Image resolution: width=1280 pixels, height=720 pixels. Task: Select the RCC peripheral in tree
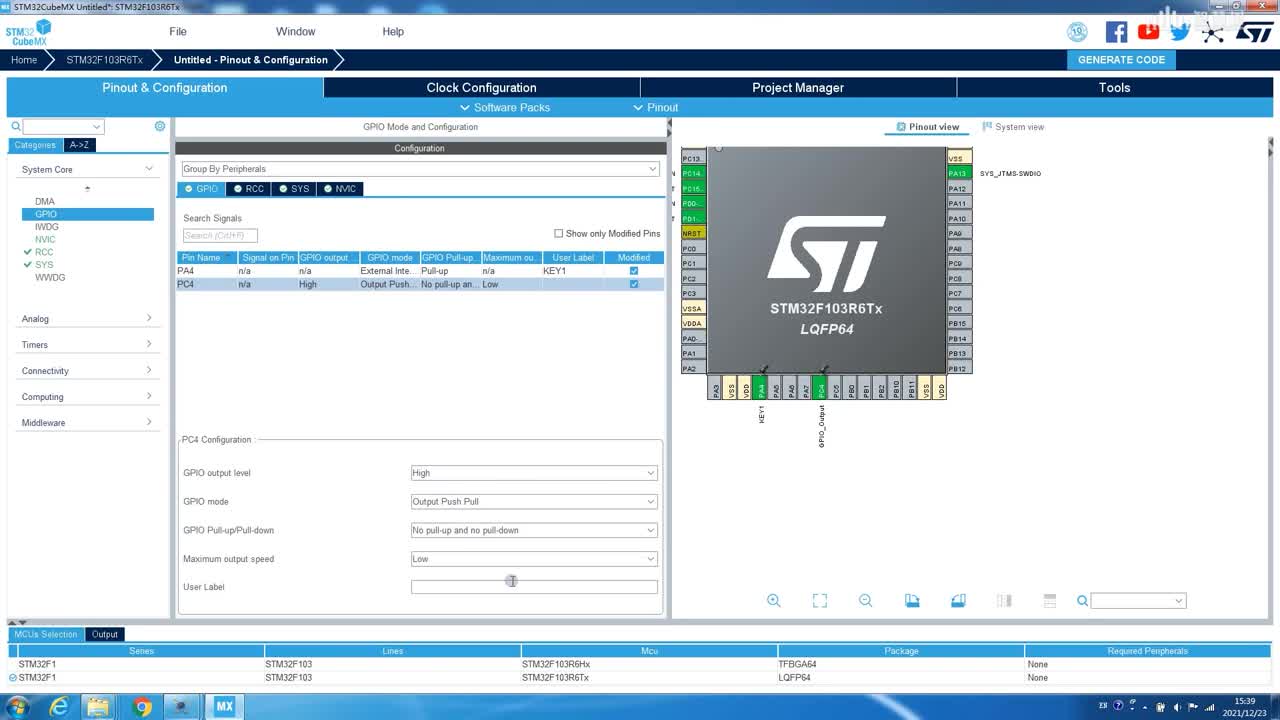[44, 252]
